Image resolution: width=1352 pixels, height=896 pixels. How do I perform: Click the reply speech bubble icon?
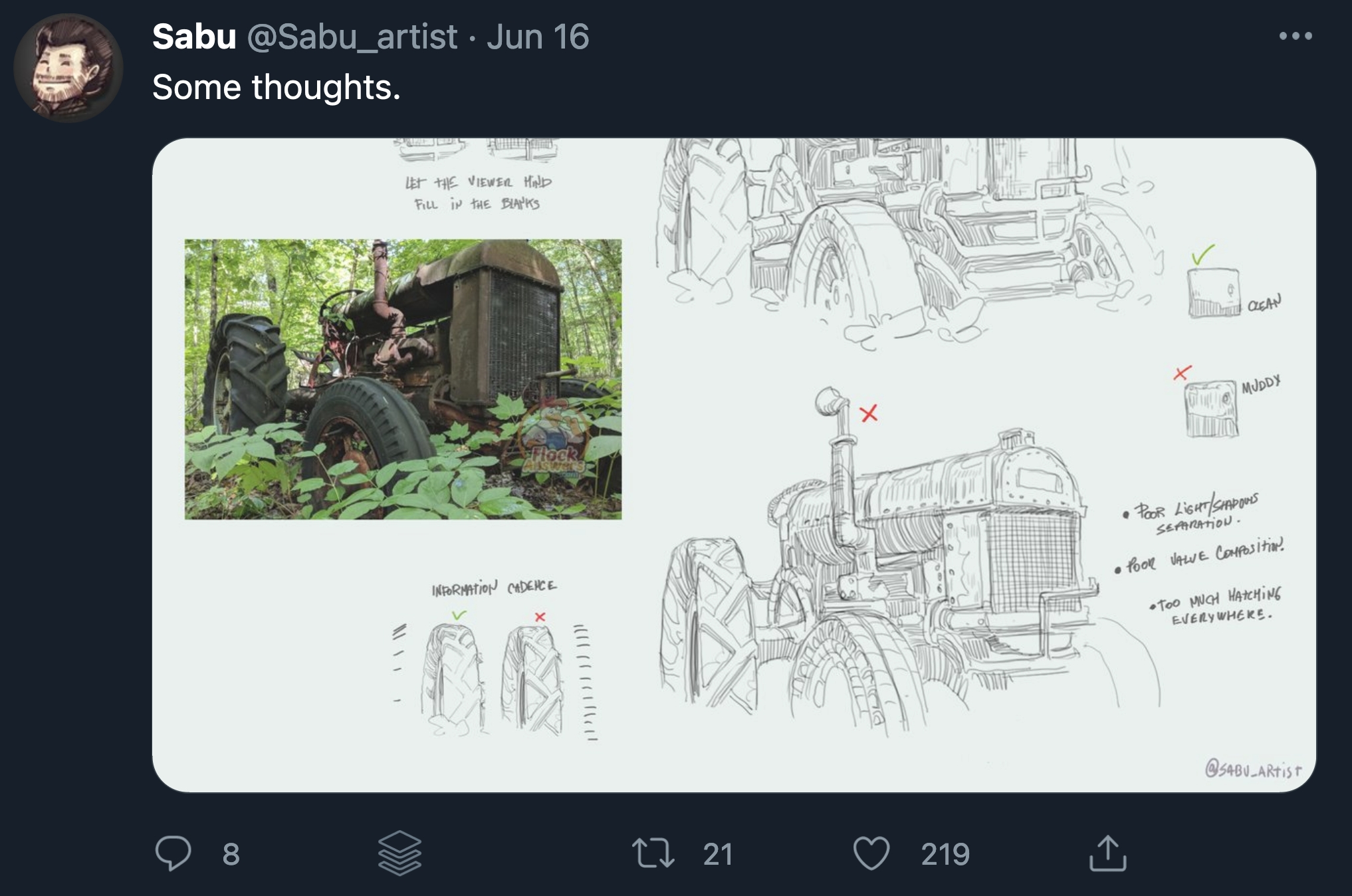[173, 853]
